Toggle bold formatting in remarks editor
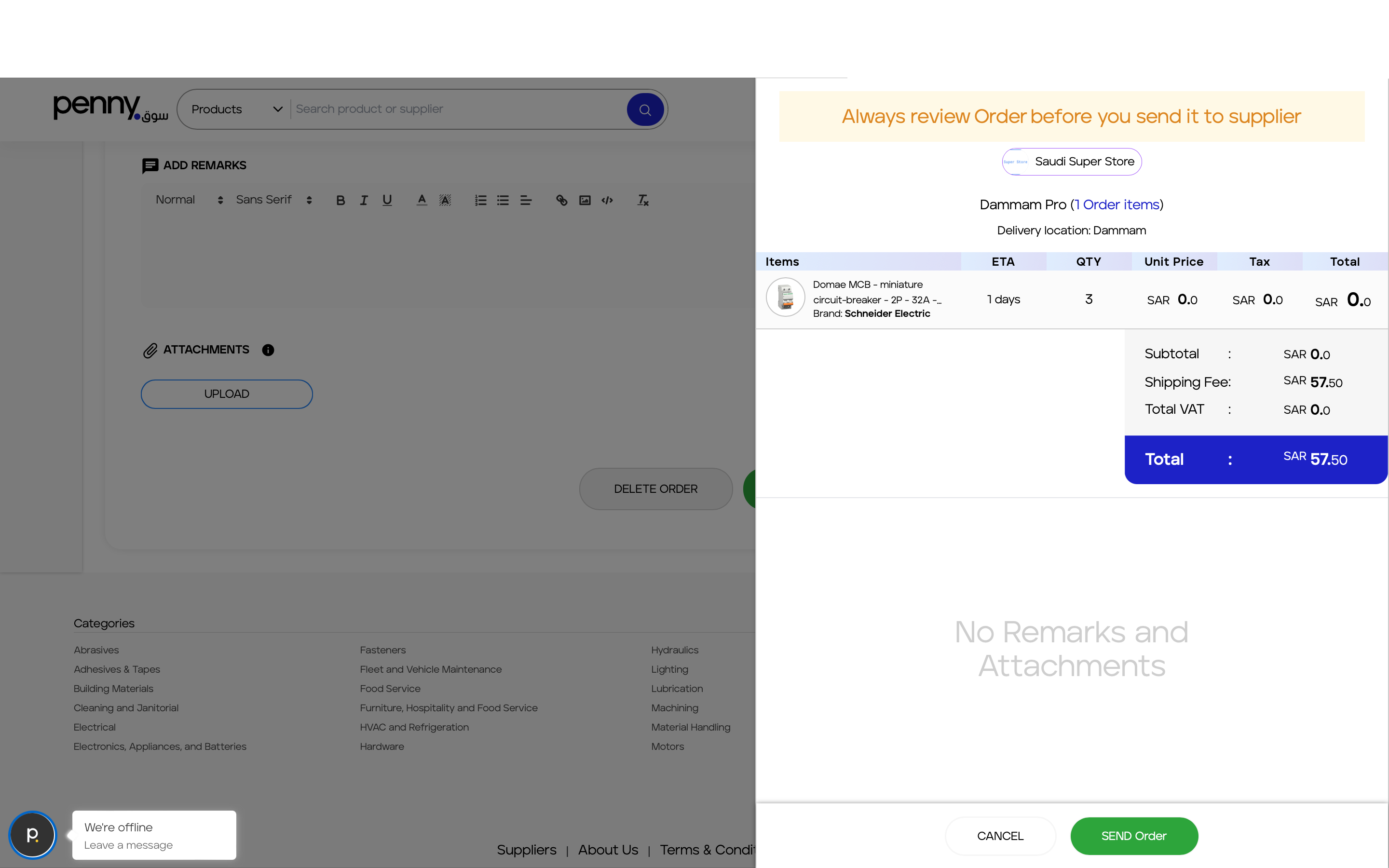 (340, 200)
